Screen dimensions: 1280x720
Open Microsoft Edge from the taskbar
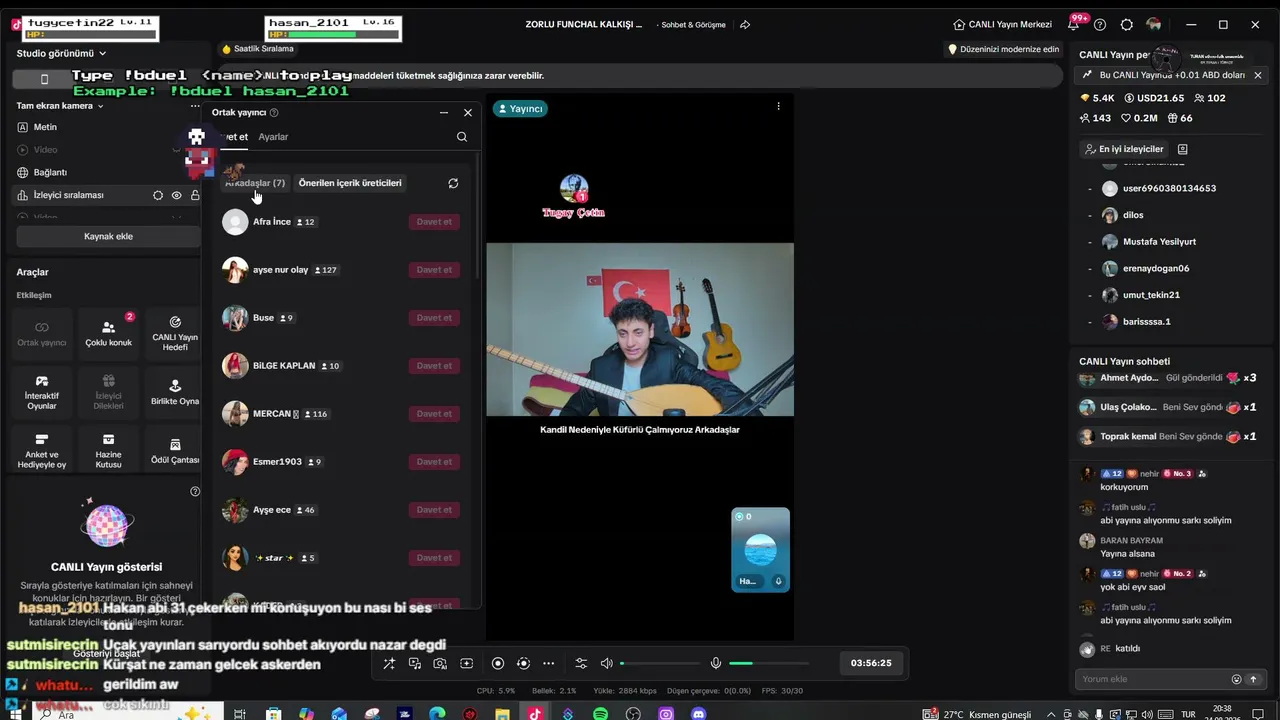pyautogui.click(x=437, y=714)
